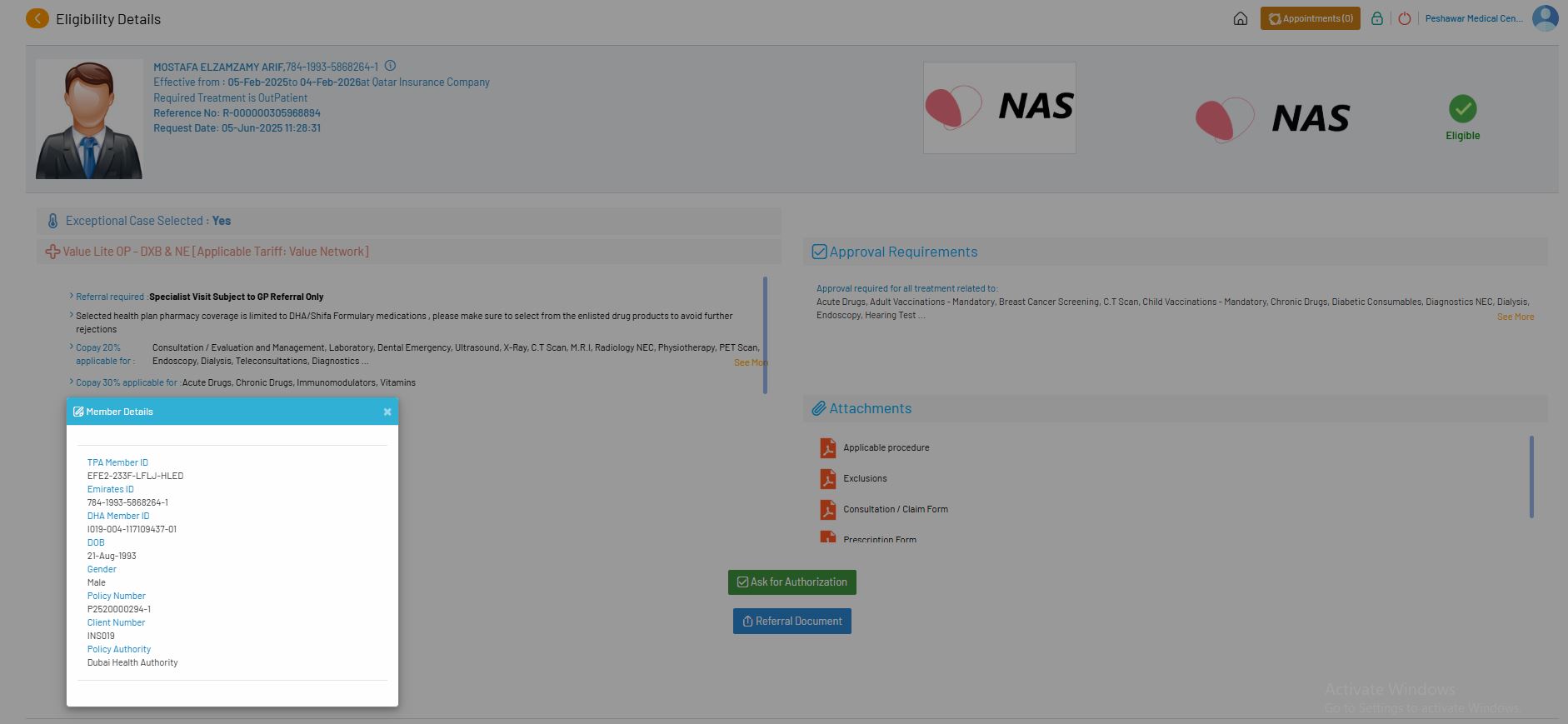Log out with the red power icon
Screen dimensions: 1568x724
click(1405, 18)
